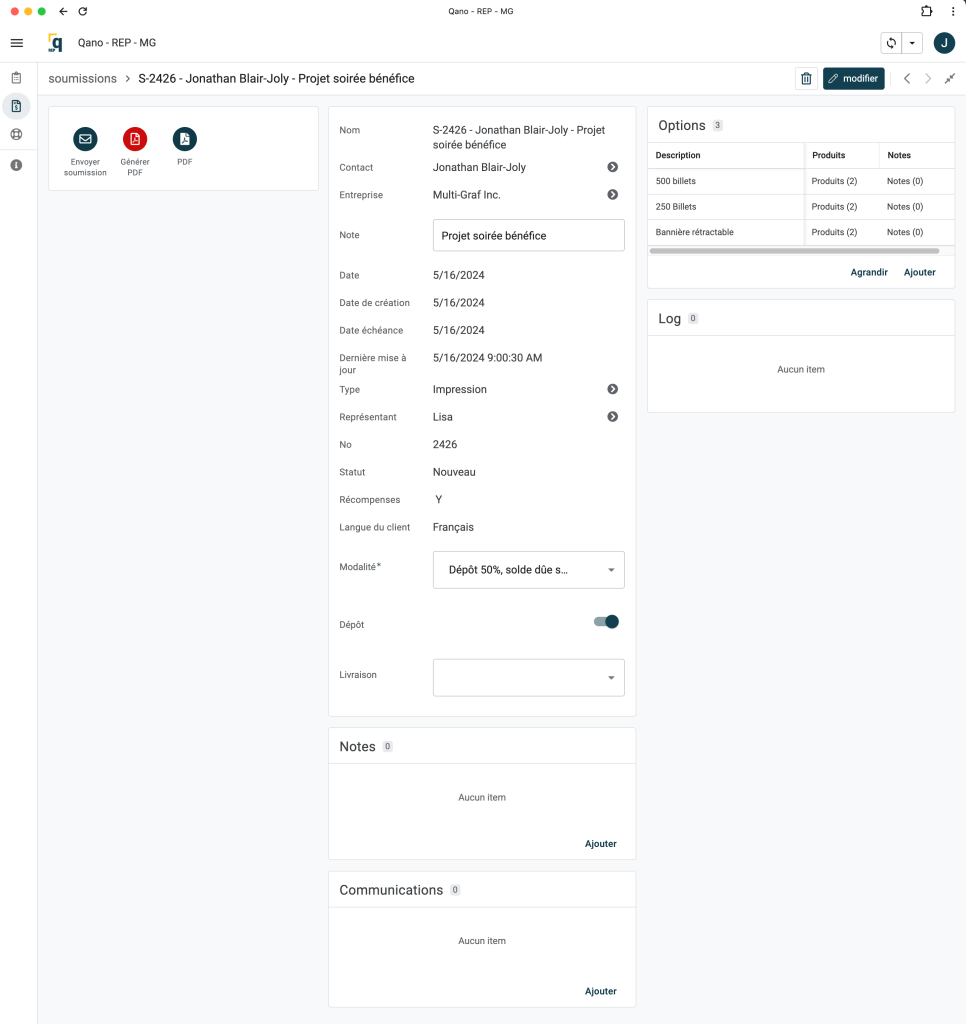Click the sync refresh icon in header
This screenshot has width=966, height=1024.
(891, 43)
